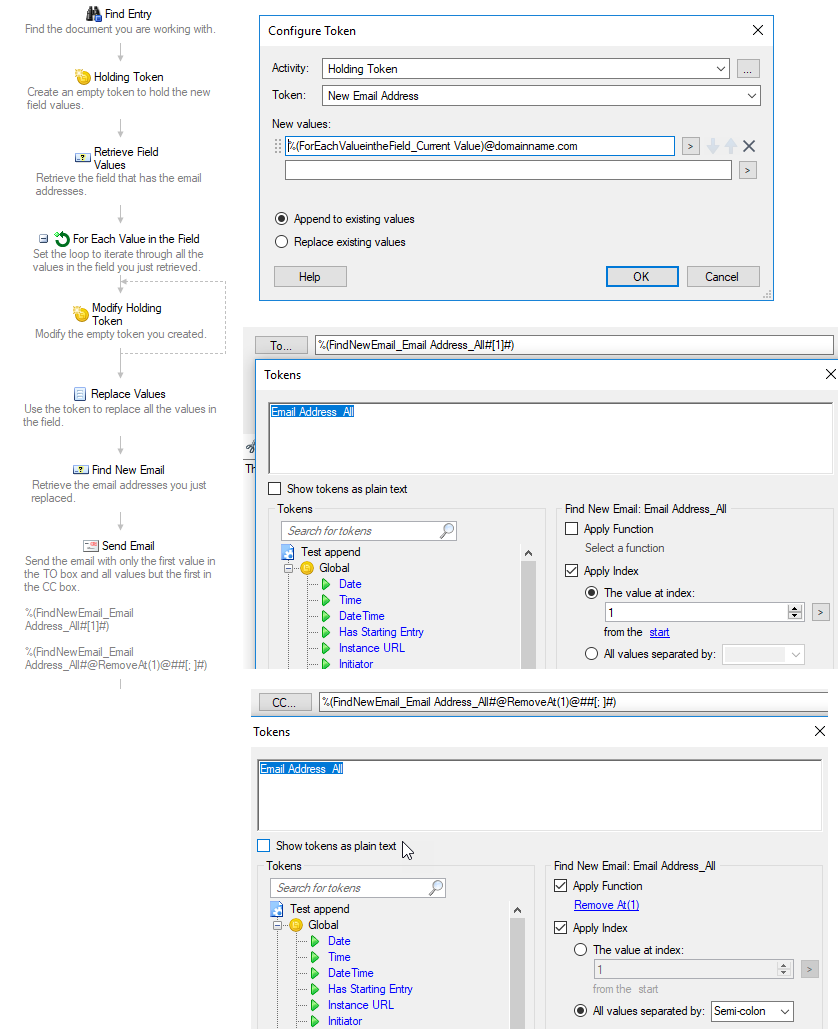The image size is (838, 1029).
Task: Click the Find New Email activity icon
Action: pyautogui.click(x=81, y=470)
